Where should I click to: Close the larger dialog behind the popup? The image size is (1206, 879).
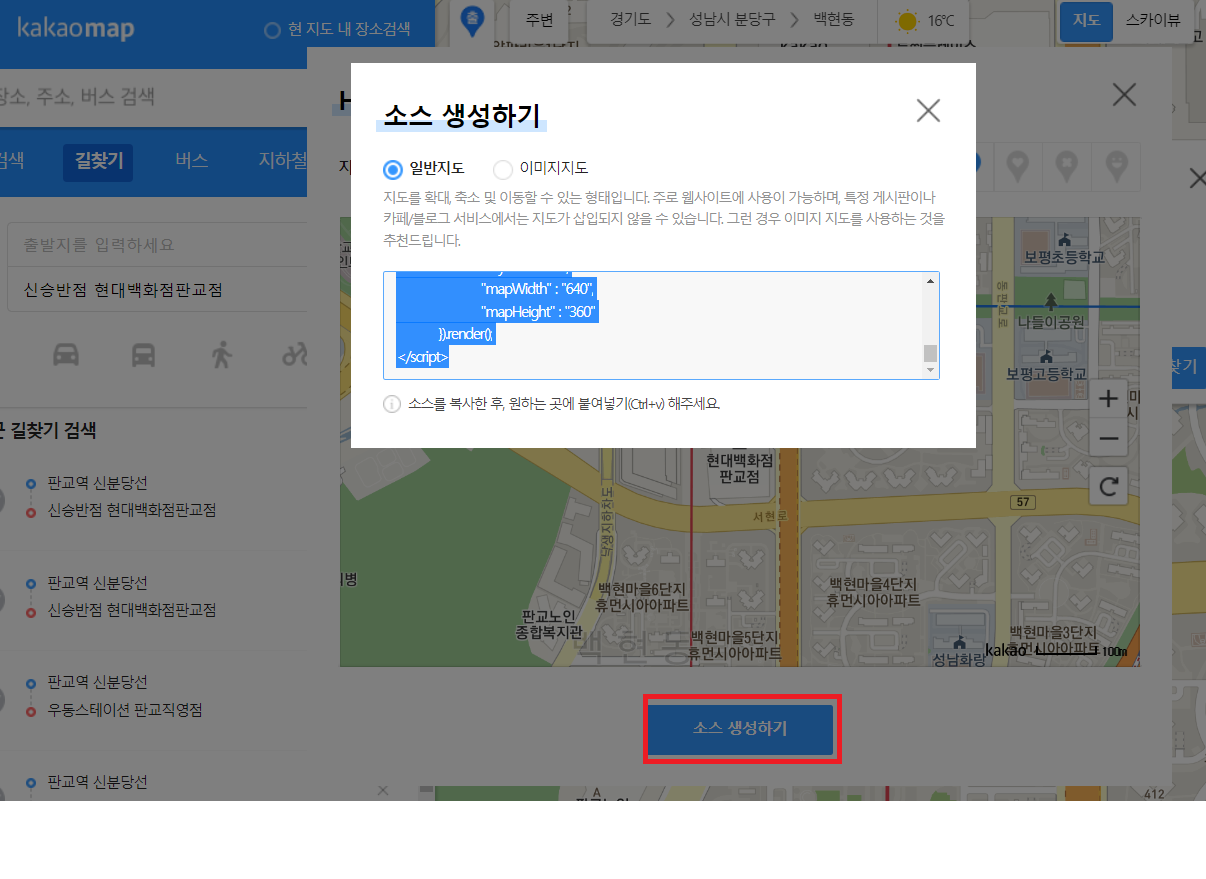1124,95
